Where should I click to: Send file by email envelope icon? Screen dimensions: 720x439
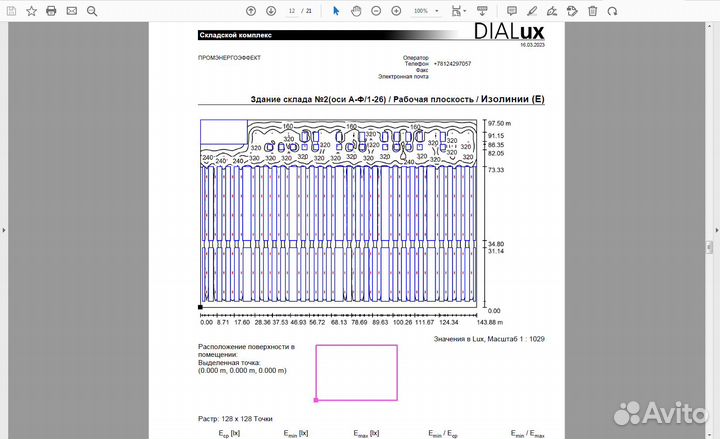click(71, 11)
